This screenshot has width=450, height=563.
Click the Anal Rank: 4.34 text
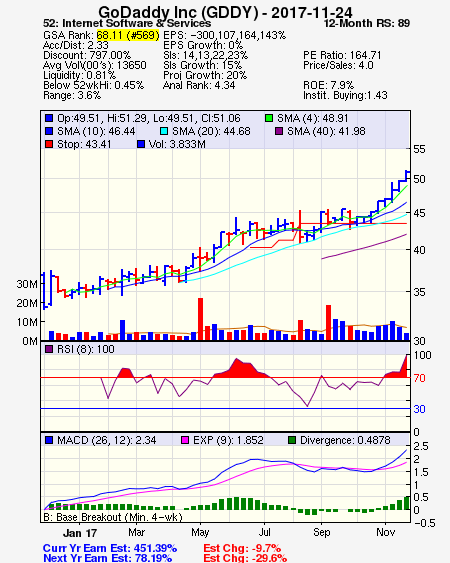point(199,85)
